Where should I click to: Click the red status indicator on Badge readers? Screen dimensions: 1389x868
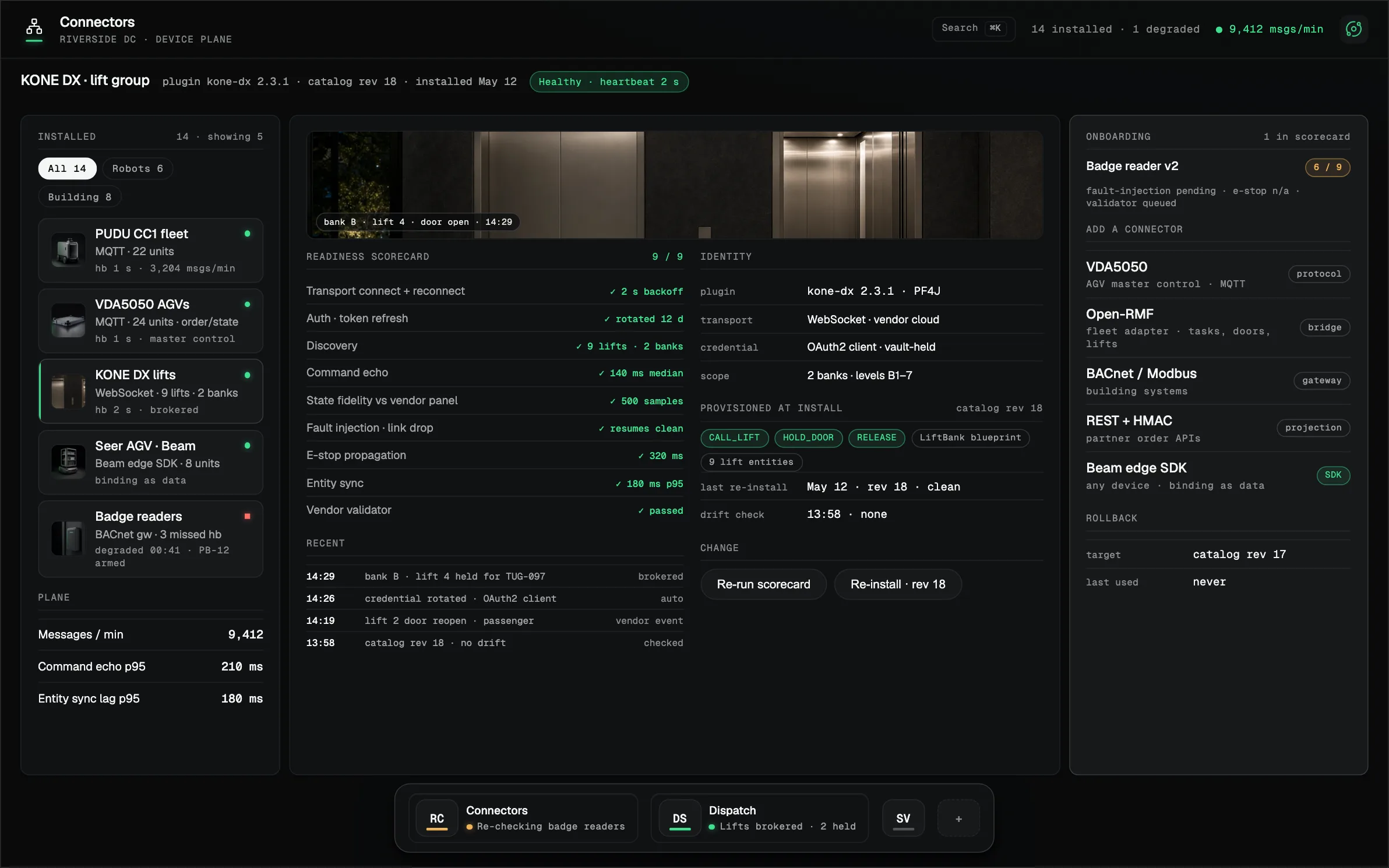point(247,516)
